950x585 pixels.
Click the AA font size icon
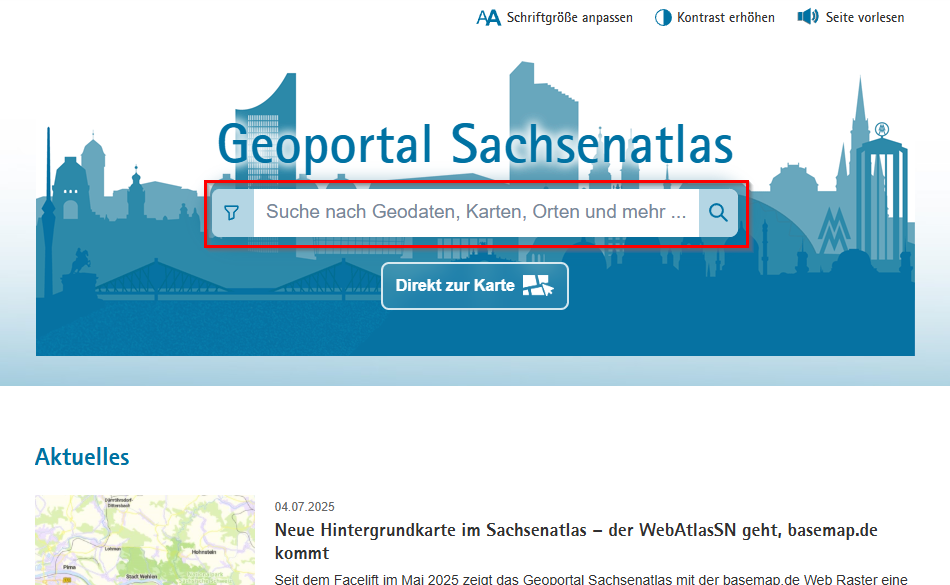pyautogui.click(x=488, y=16)
